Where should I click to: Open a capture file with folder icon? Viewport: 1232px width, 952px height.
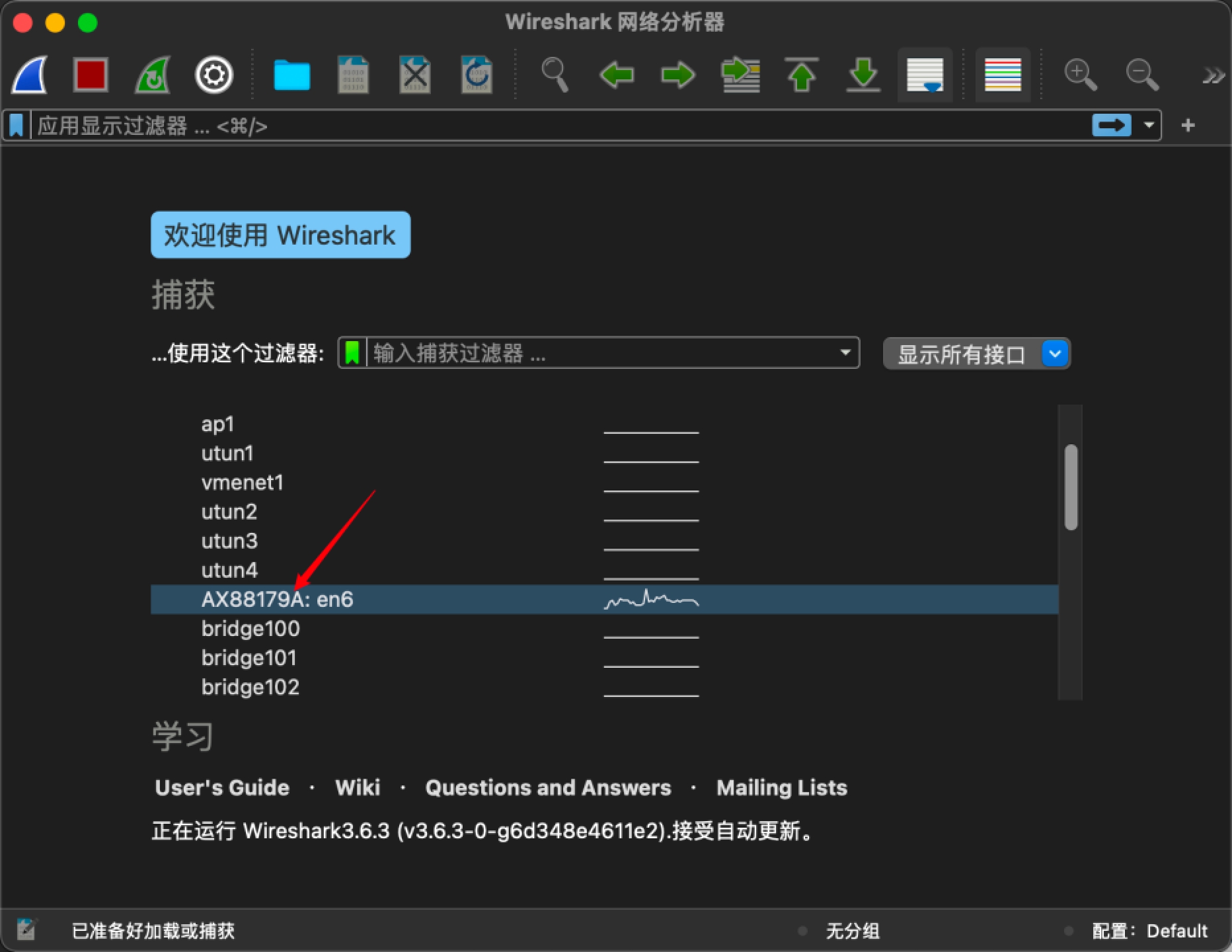(x=291, y=75)
